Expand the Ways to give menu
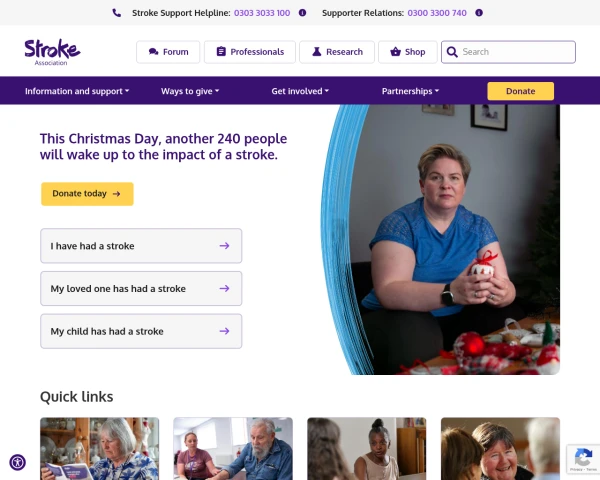600x480 pixels. 190,91
